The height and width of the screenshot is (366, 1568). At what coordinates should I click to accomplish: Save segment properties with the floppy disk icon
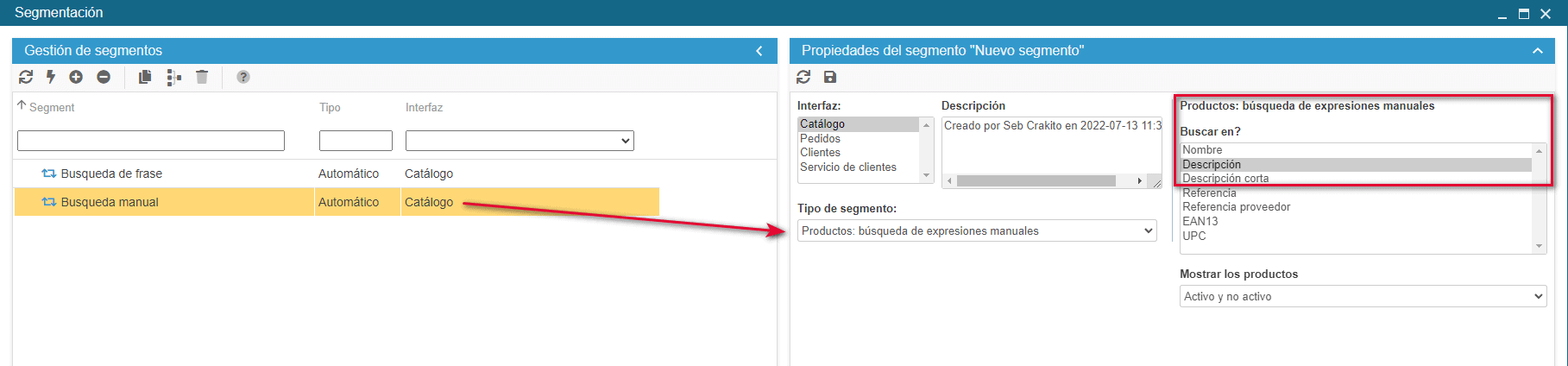click(830, 77)
